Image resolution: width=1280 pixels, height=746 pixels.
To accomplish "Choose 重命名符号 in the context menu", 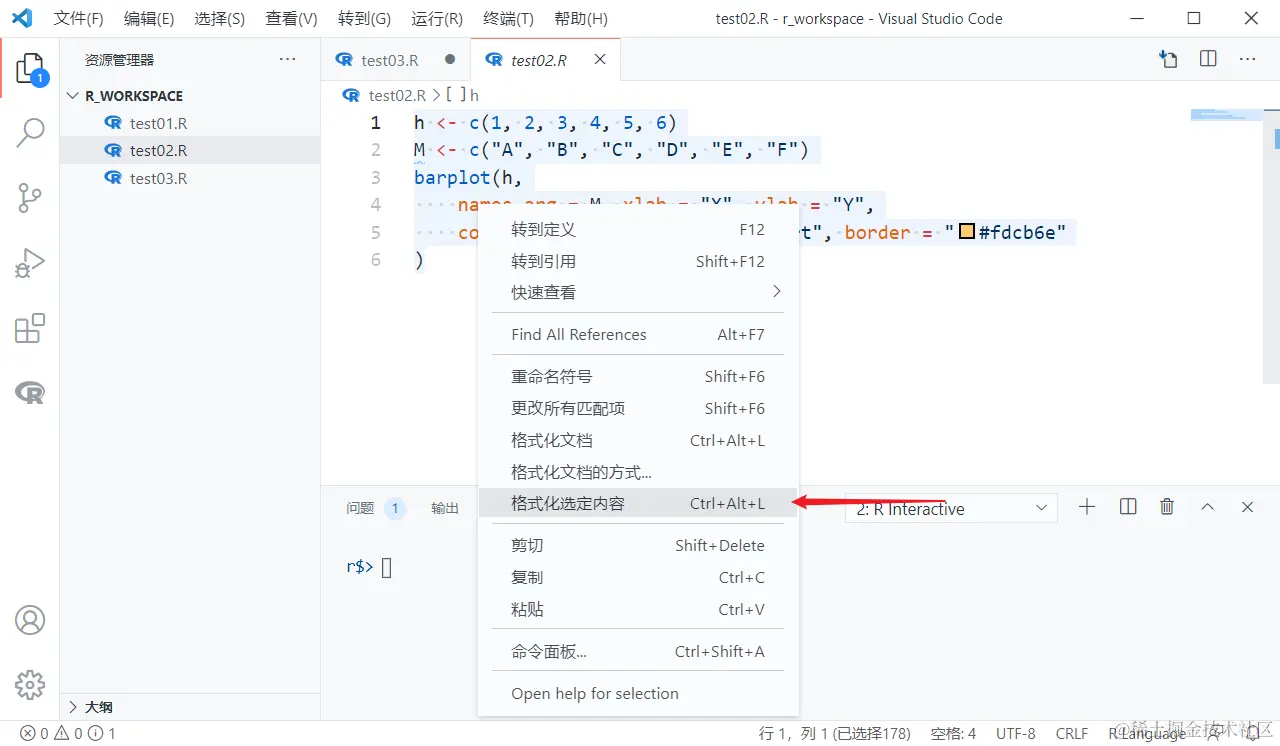I will click(x=638, y=376).
